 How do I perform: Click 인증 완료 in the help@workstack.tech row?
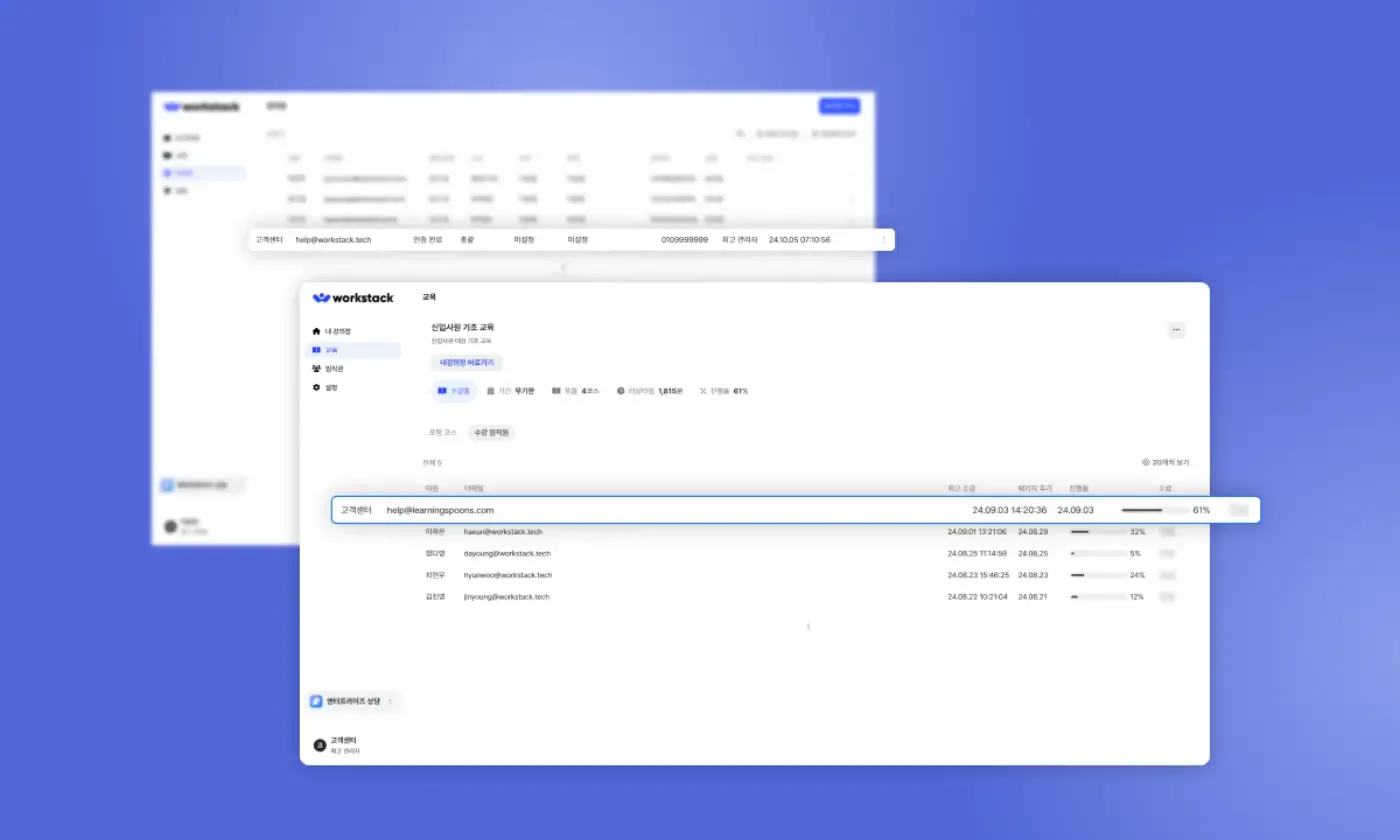pos(427,240)
